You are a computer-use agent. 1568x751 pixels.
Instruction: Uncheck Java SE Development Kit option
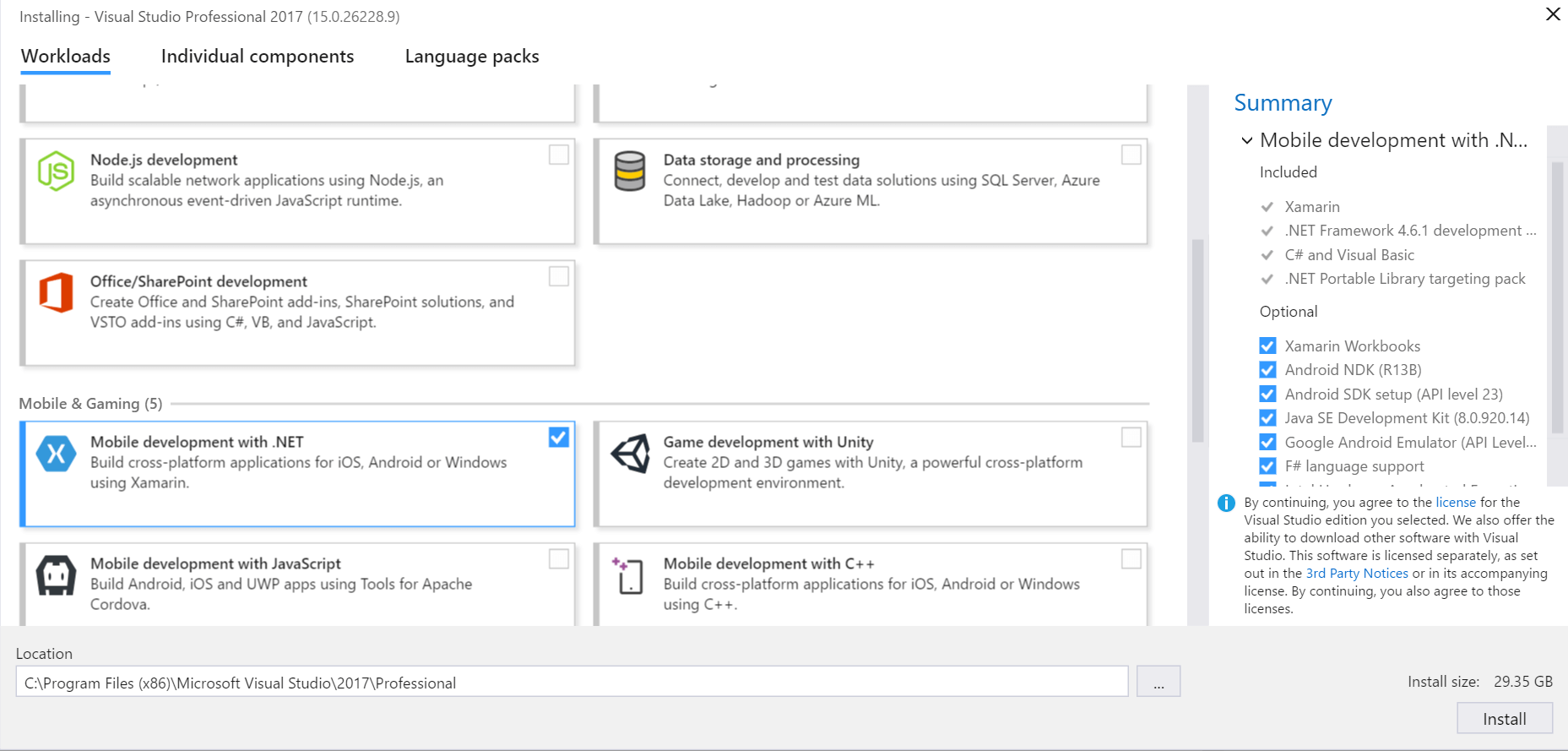tap(1267, 418)
